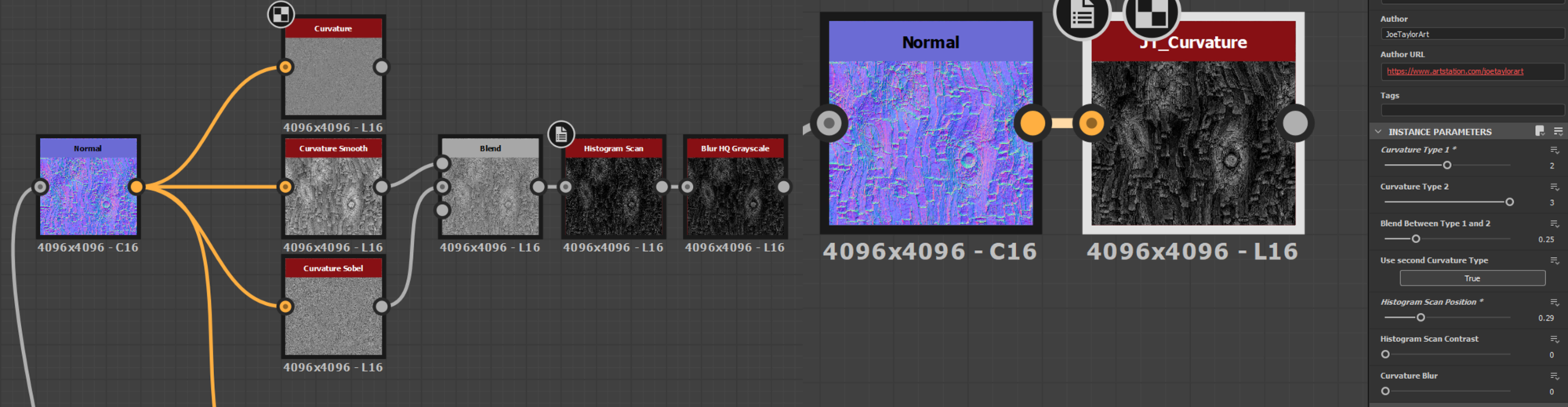Click the input connector of Curvature Sobel
Screen dimensions: 1568x407
click(286, 307)
